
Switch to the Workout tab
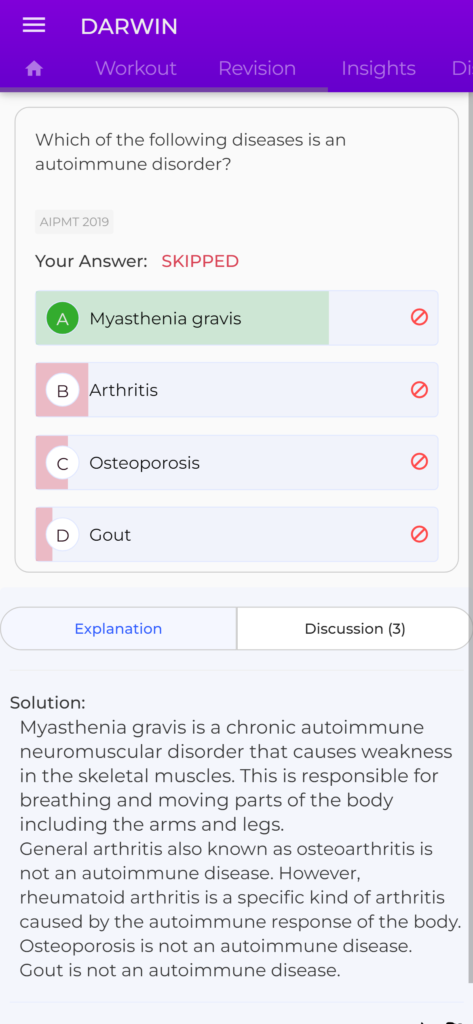[x=136, y=69]
